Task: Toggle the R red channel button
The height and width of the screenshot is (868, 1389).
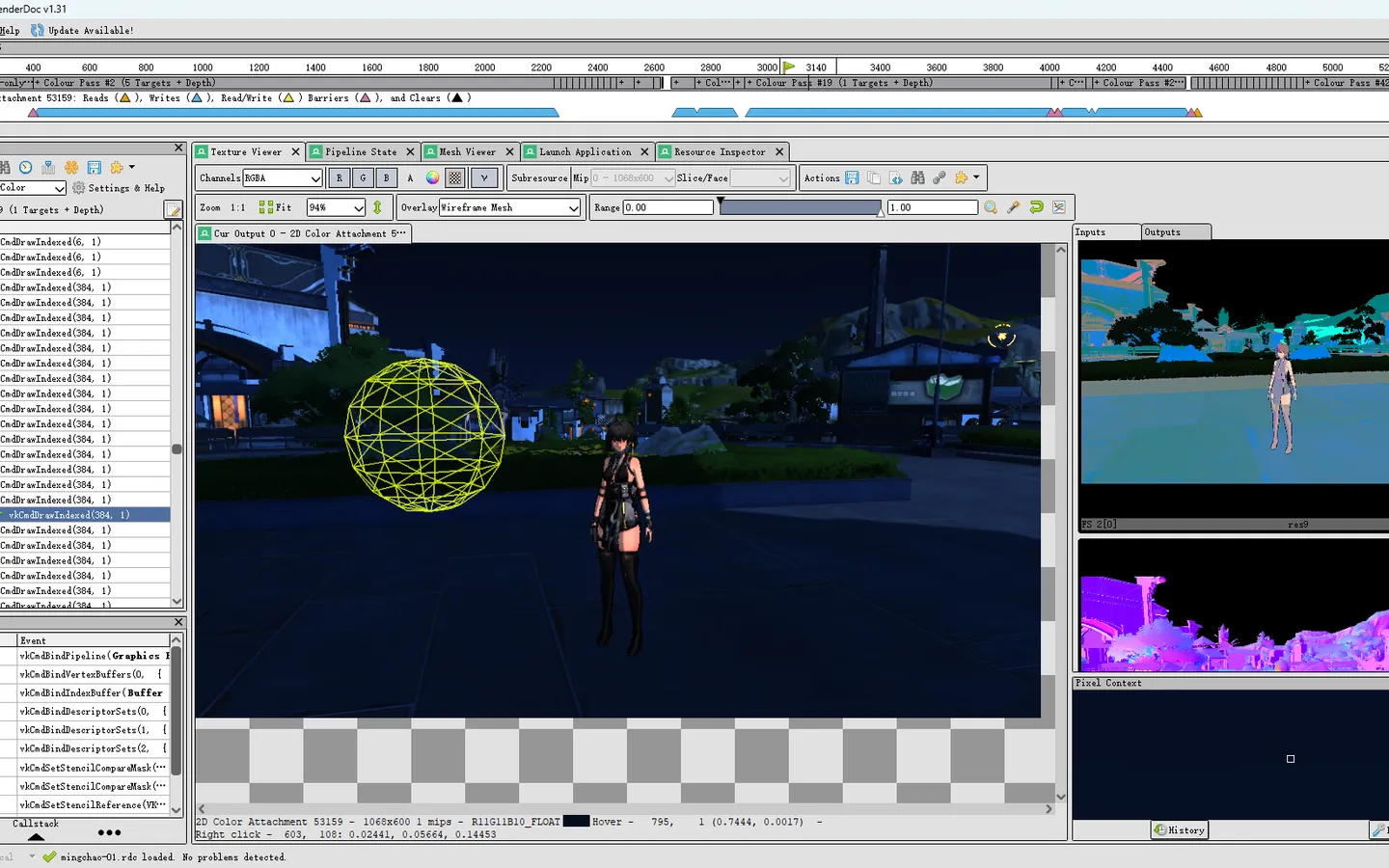Action: point(340,178)
